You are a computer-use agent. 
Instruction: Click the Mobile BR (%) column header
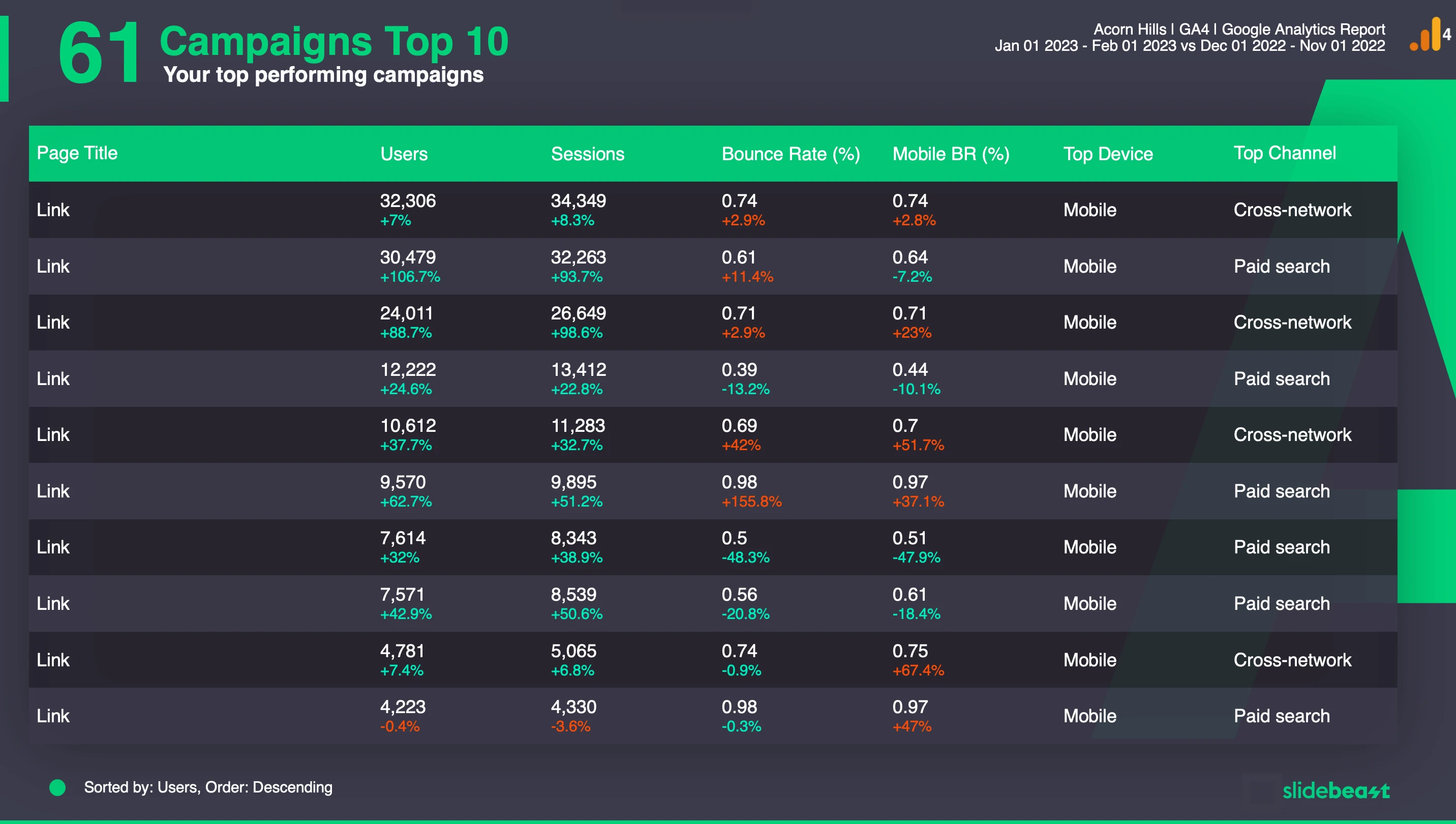point(951,154)
